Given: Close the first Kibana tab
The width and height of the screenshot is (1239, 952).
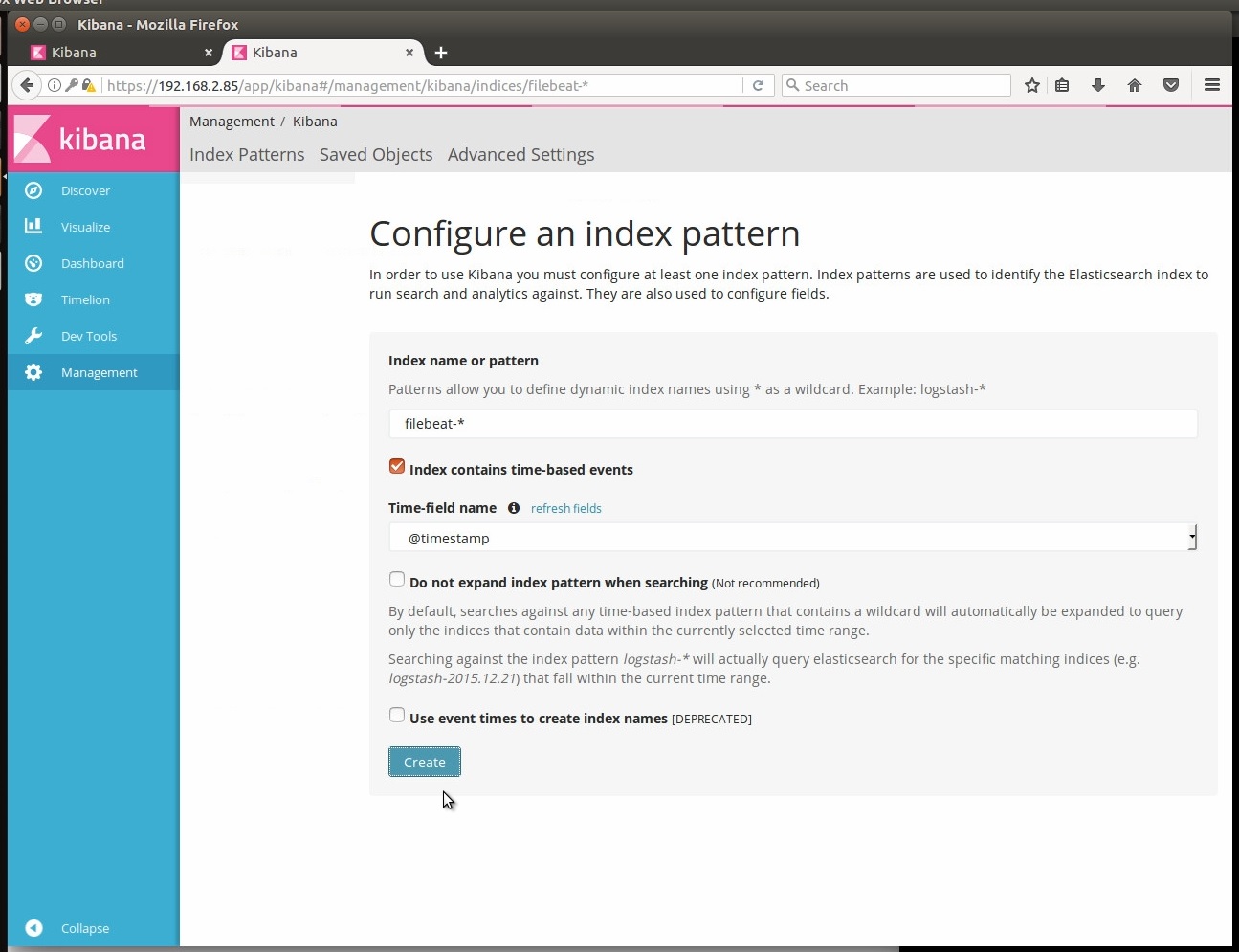Looking at the screenshot, I should (x=209, y=53).
